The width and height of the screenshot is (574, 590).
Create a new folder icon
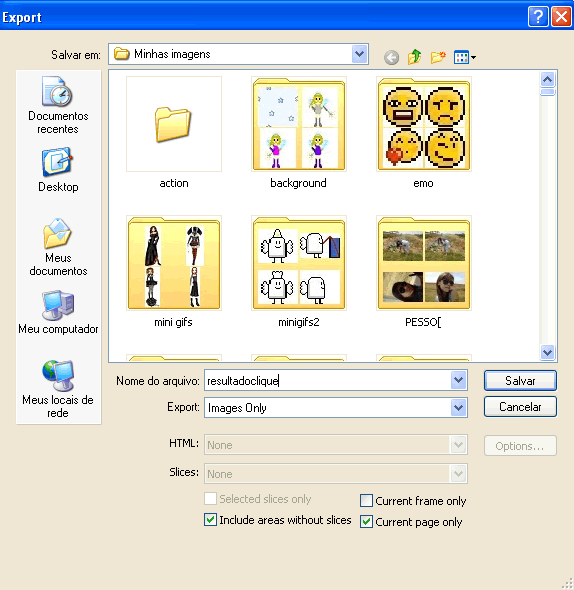pos(438,57)
